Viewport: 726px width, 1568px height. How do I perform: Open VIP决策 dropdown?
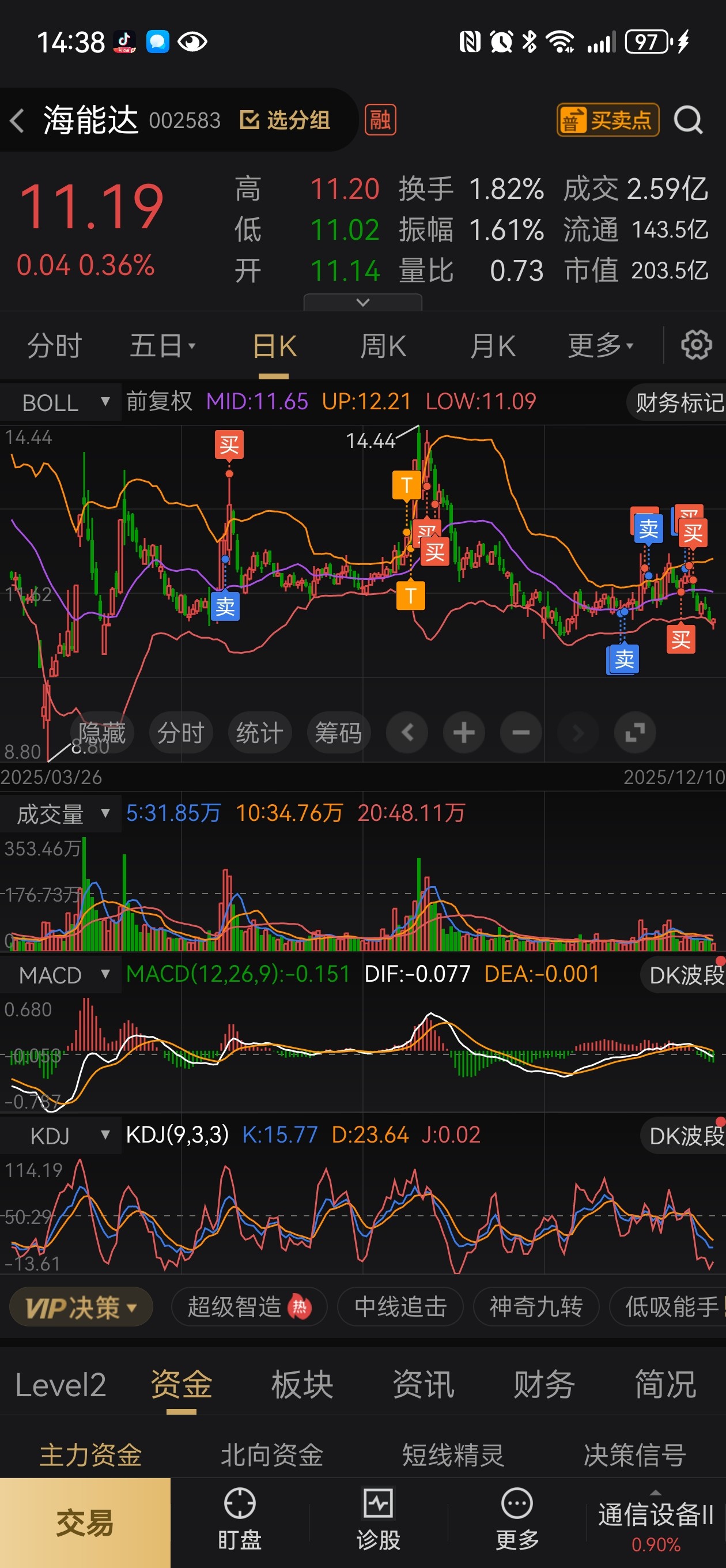tap(80, 1307)
